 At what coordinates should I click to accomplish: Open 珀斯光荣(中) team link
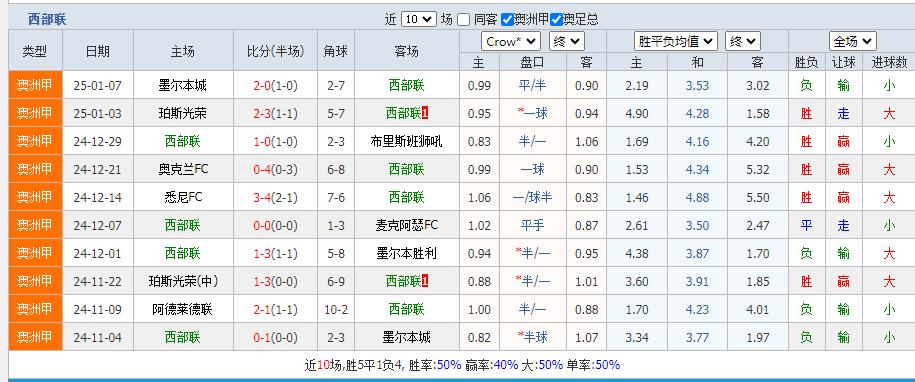click(x=183, y=282)
